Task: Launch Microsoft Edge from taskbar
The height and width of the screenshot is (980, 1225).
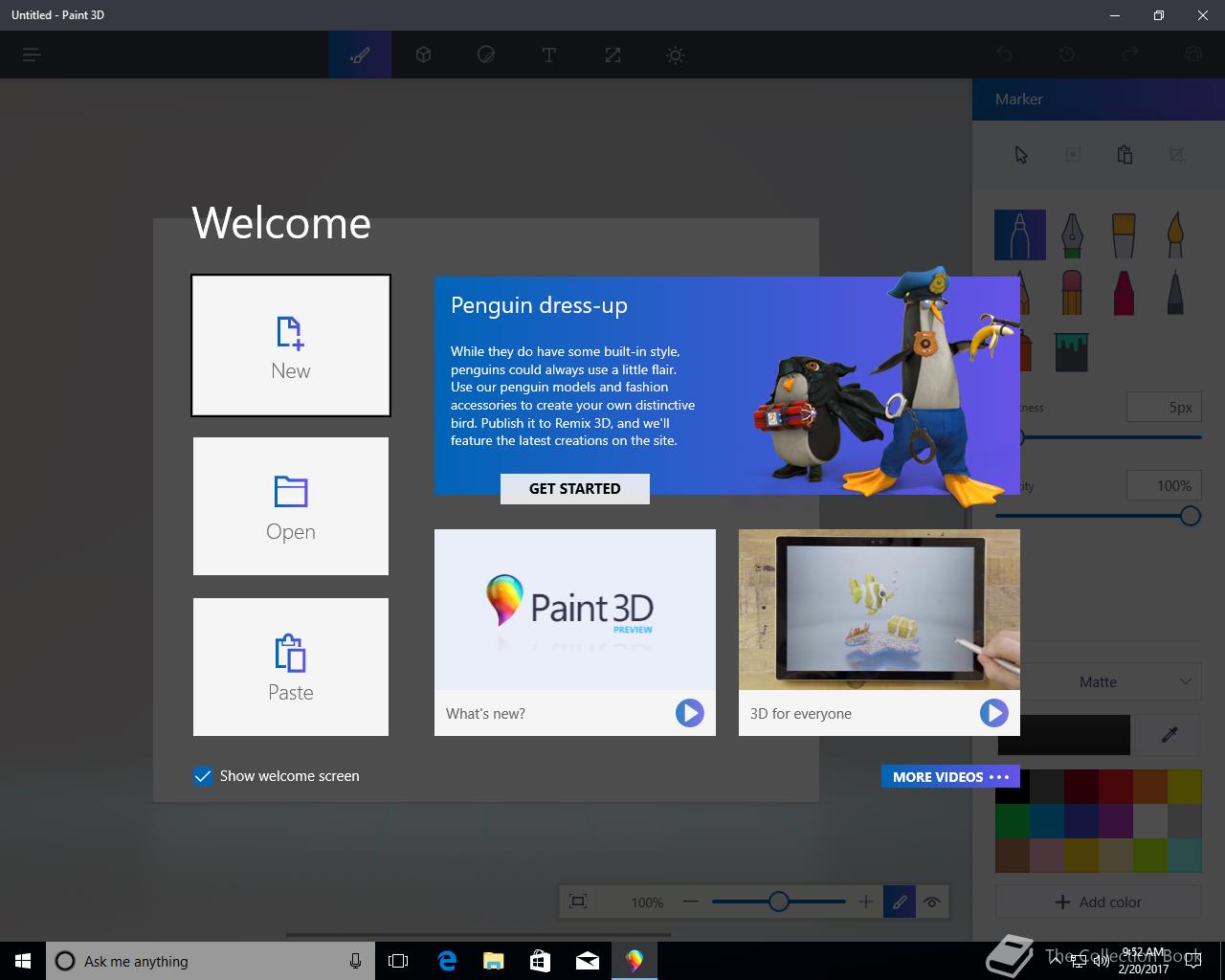Action: click(x=446, y=961)
